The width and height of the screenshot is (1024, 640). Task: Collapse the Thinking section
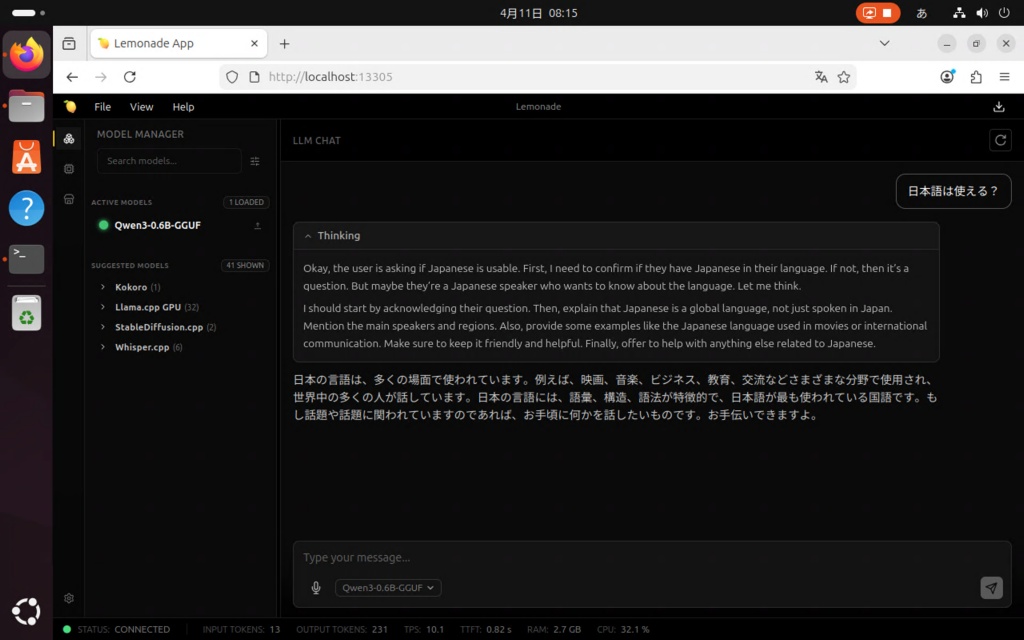click(x=308, y=236)
